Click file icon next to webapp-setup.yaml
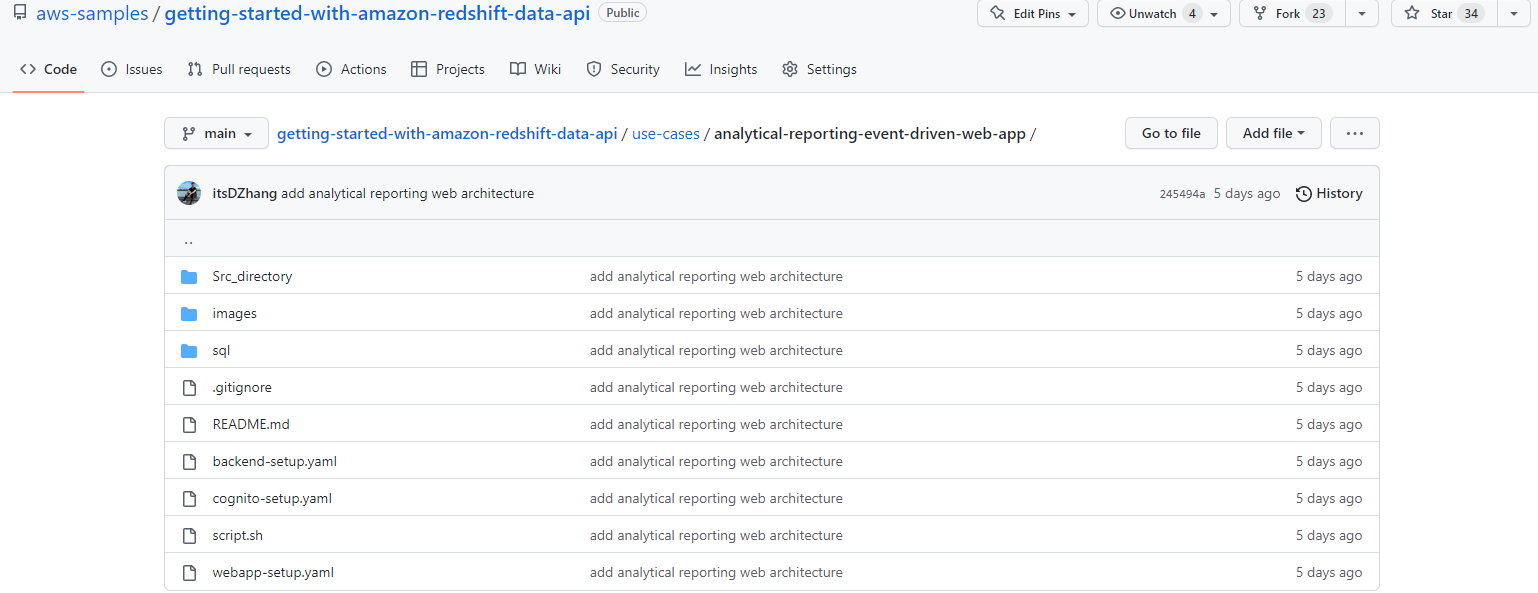The height and width of the screenshot is (593, 1538). [x=189, y=572]
